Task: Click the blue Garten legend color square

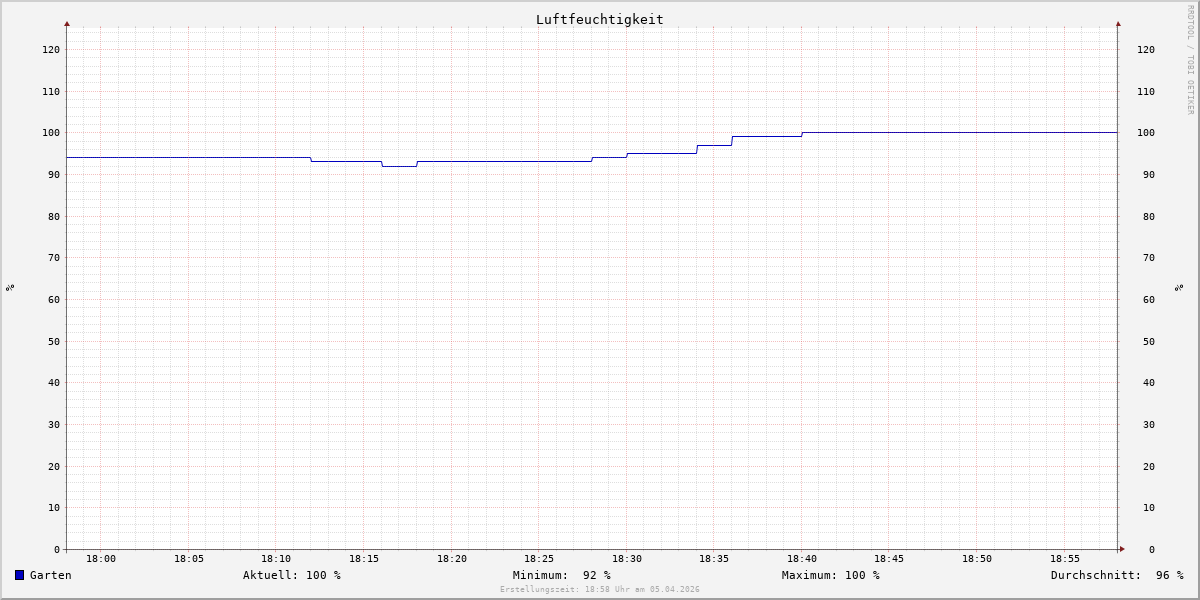Action: (19, 575)
